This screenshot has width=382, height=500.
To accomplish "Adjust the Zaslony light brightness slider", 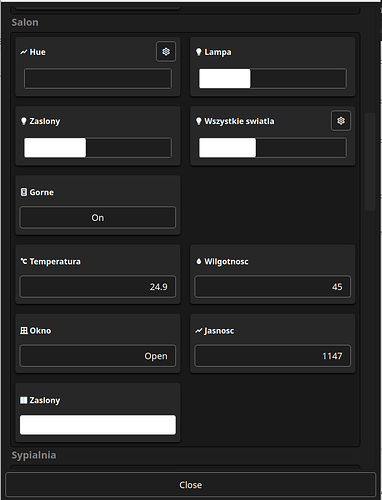I will tap(98, 148).
